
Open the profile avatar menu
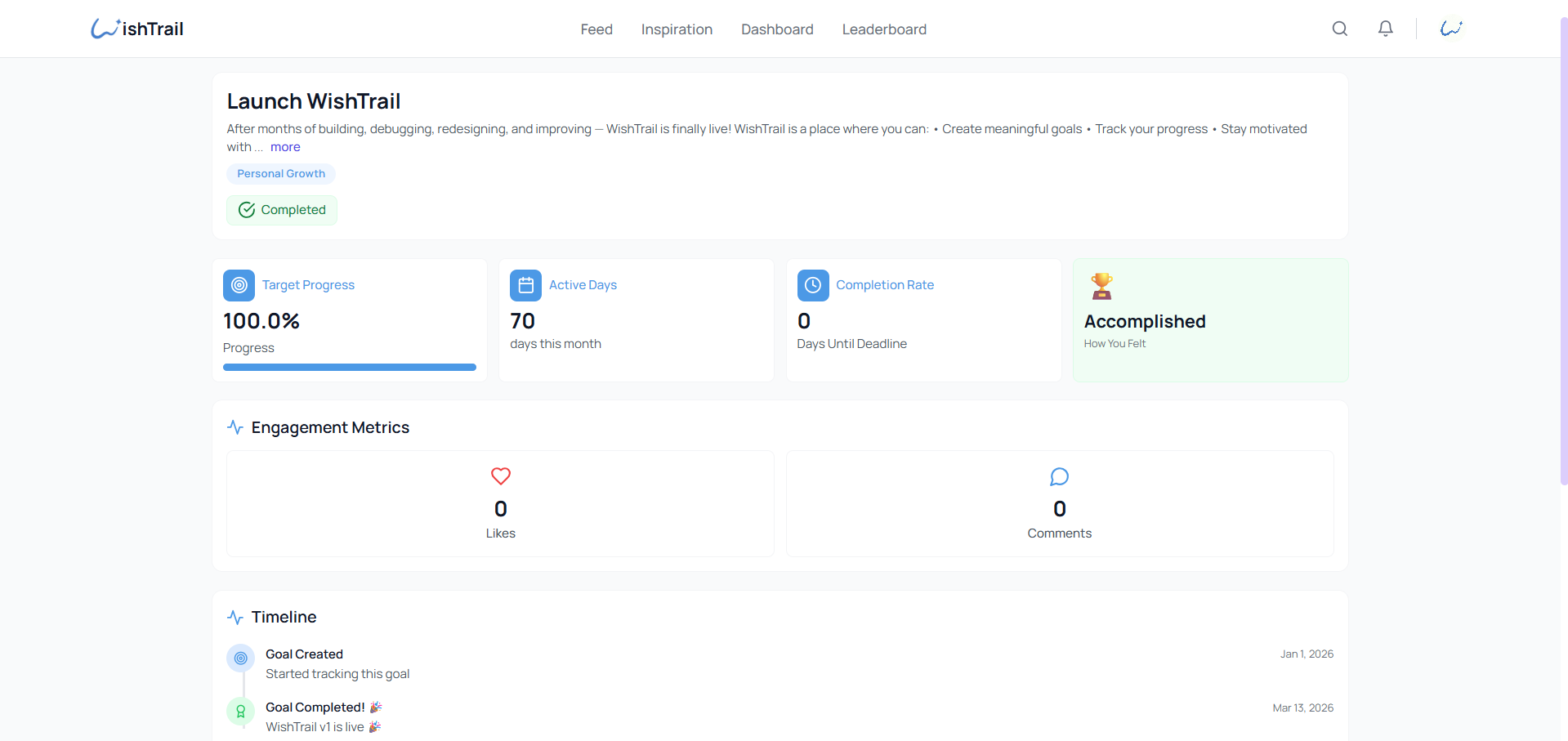1451,29
